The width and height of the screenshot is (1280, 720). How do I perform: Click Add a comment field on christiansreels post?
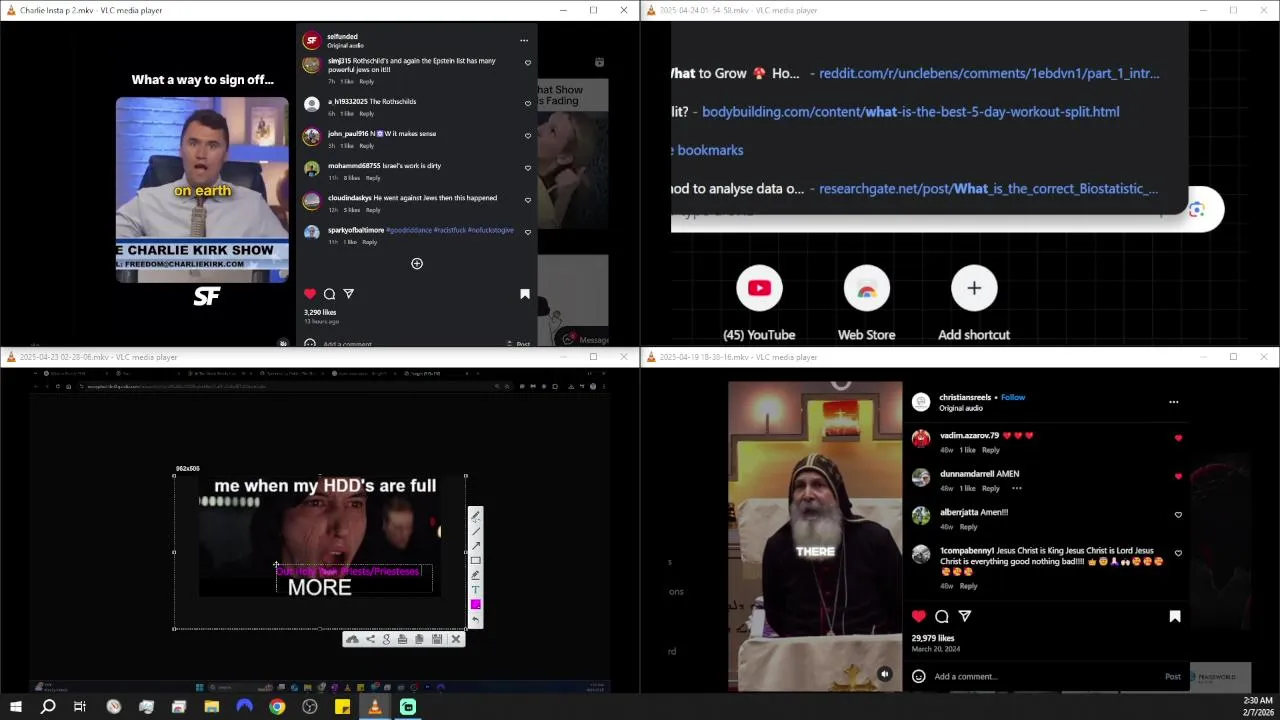966,677
